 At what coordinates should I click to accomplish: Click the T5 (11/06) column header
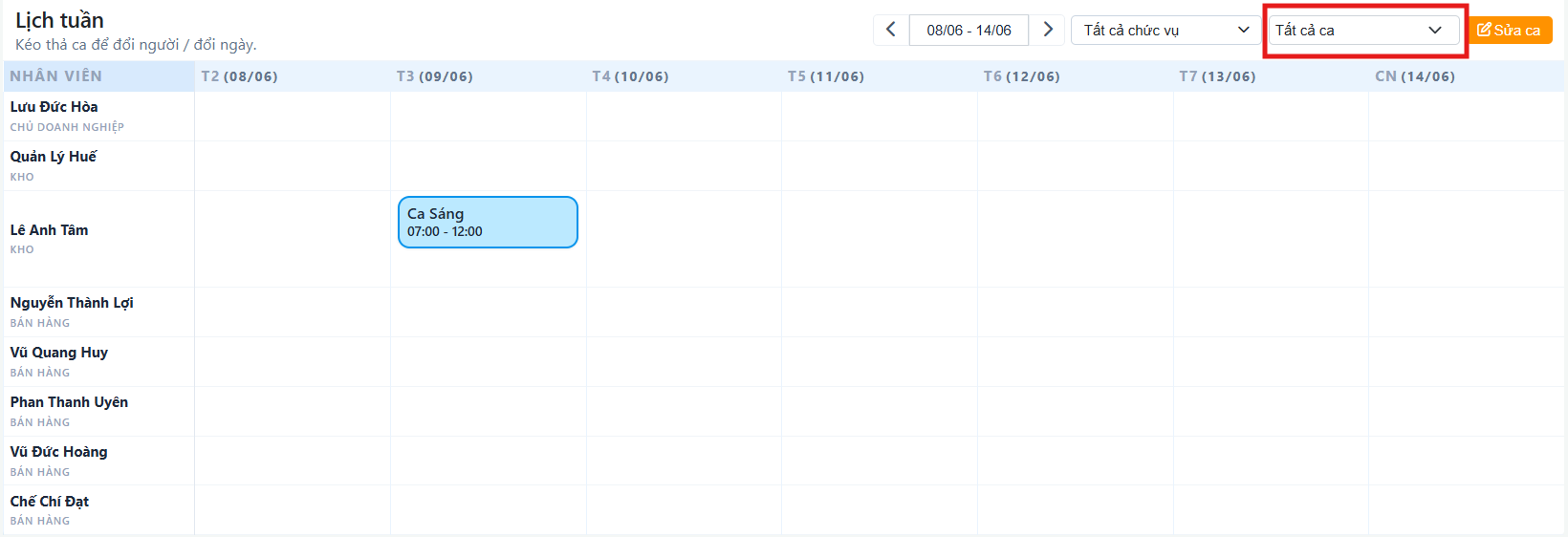click(826, 76)
